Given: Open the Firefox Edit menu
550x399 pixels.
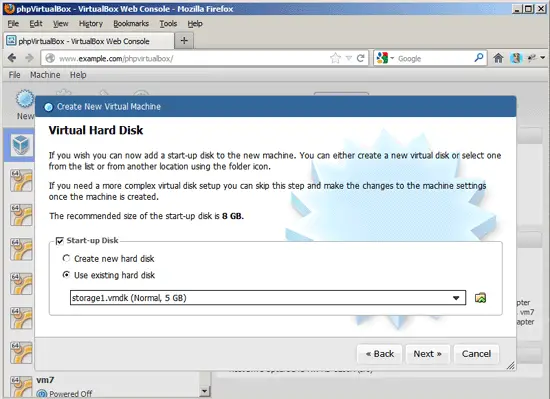Looking at the screenshot, I should 36,23.
